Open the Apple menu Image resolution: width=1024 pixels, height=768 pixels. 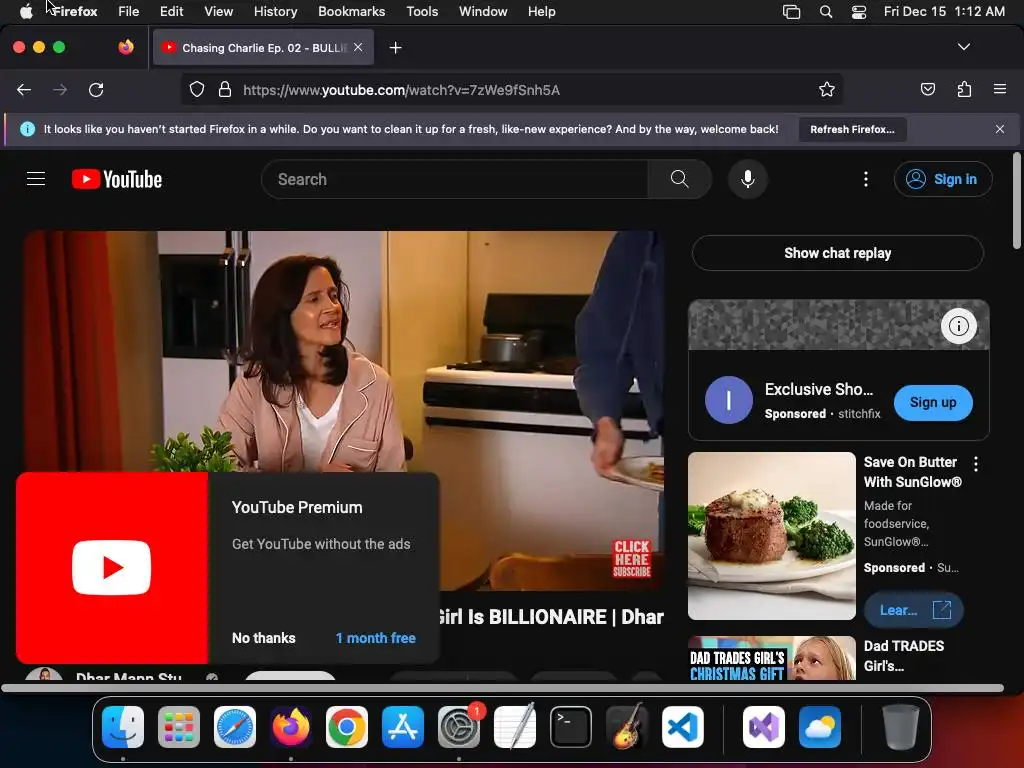[26, 11]
